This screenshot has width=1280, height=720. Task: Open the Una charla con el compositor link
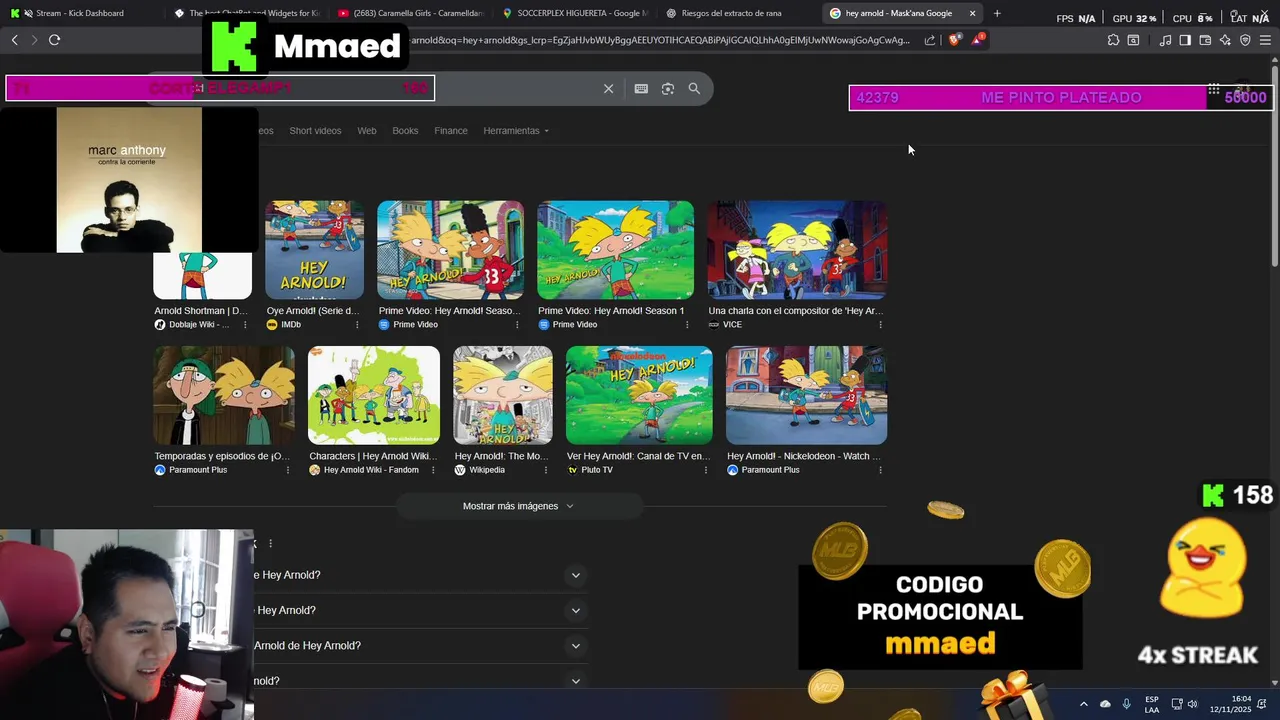796,311
